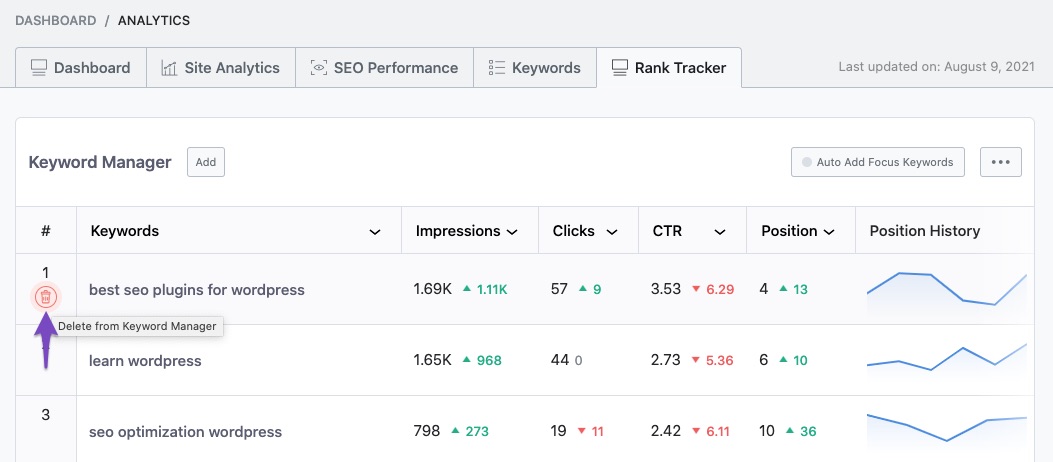This screenshot has height=462, width=1053.
Task: Click the red trash delete keyword icon
Action: 45,296
